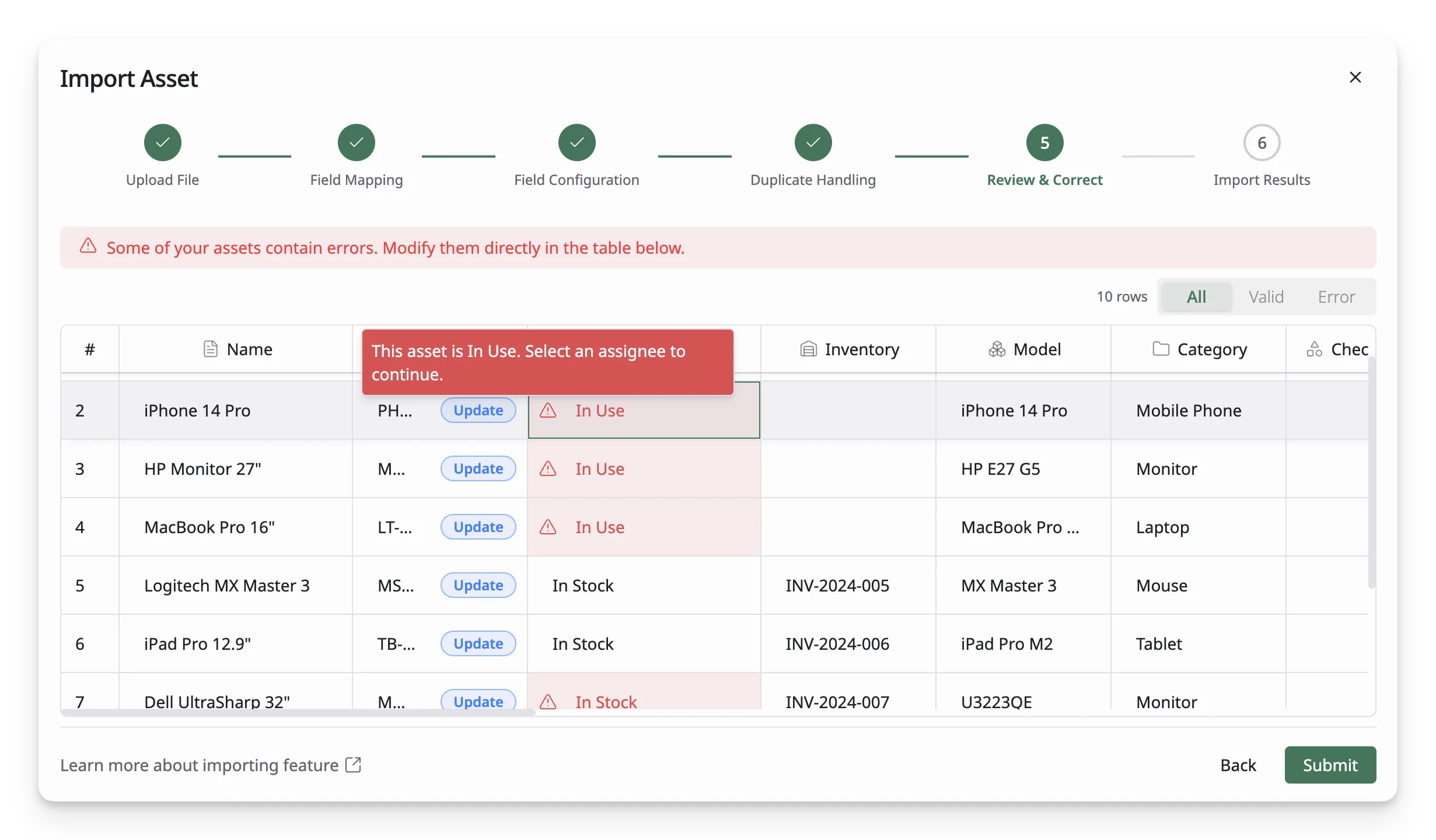Screen dimensions: 1436x840
Task: Click Update badge for Dell UltraSharp 32"
Action: point(478,700)
